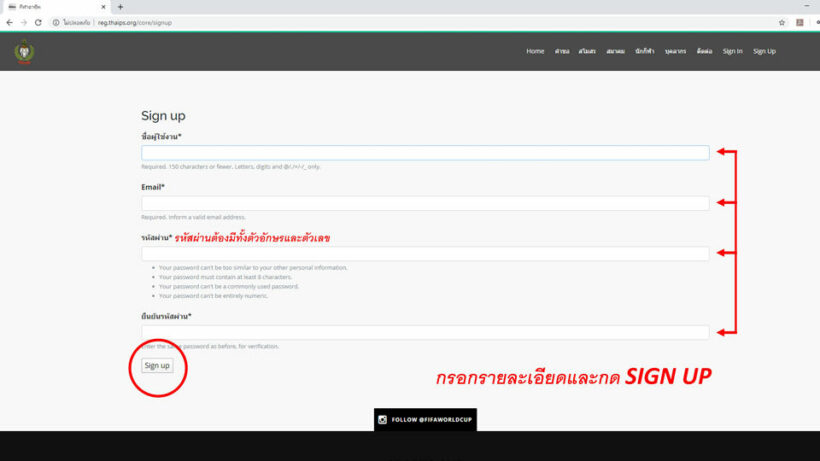Viewport: 820px width, 461px height.
Task: Click the extension icon beside the bookmark star
Action: 800,22
